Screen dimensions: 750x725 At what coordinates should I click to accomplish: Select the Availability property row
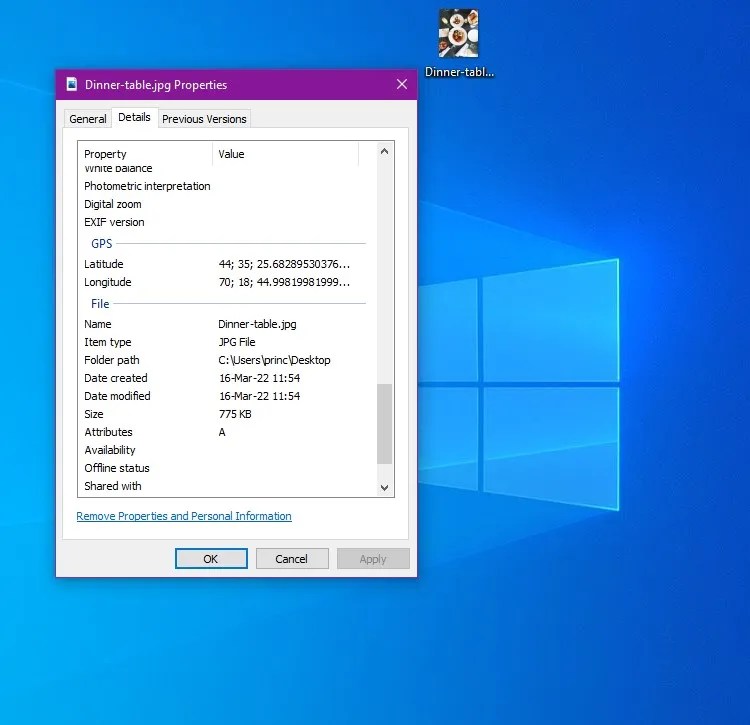pyautogui.click(x=225, y=450)
